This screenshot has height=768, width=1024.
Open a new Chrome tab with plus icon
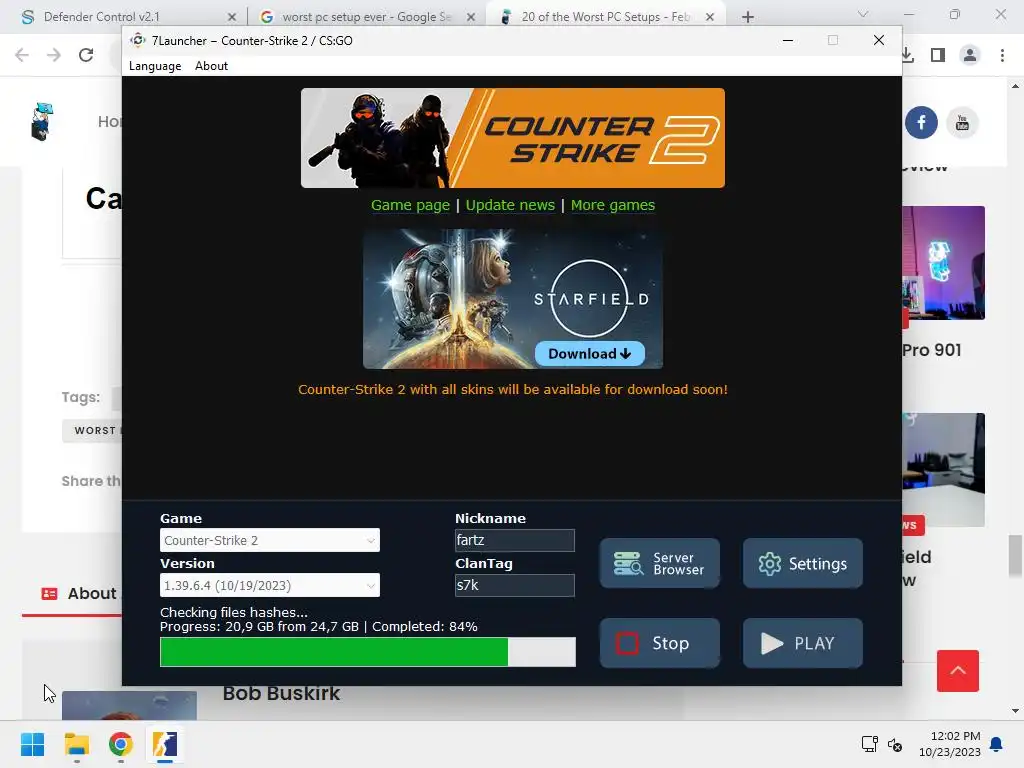coord(748,17)
